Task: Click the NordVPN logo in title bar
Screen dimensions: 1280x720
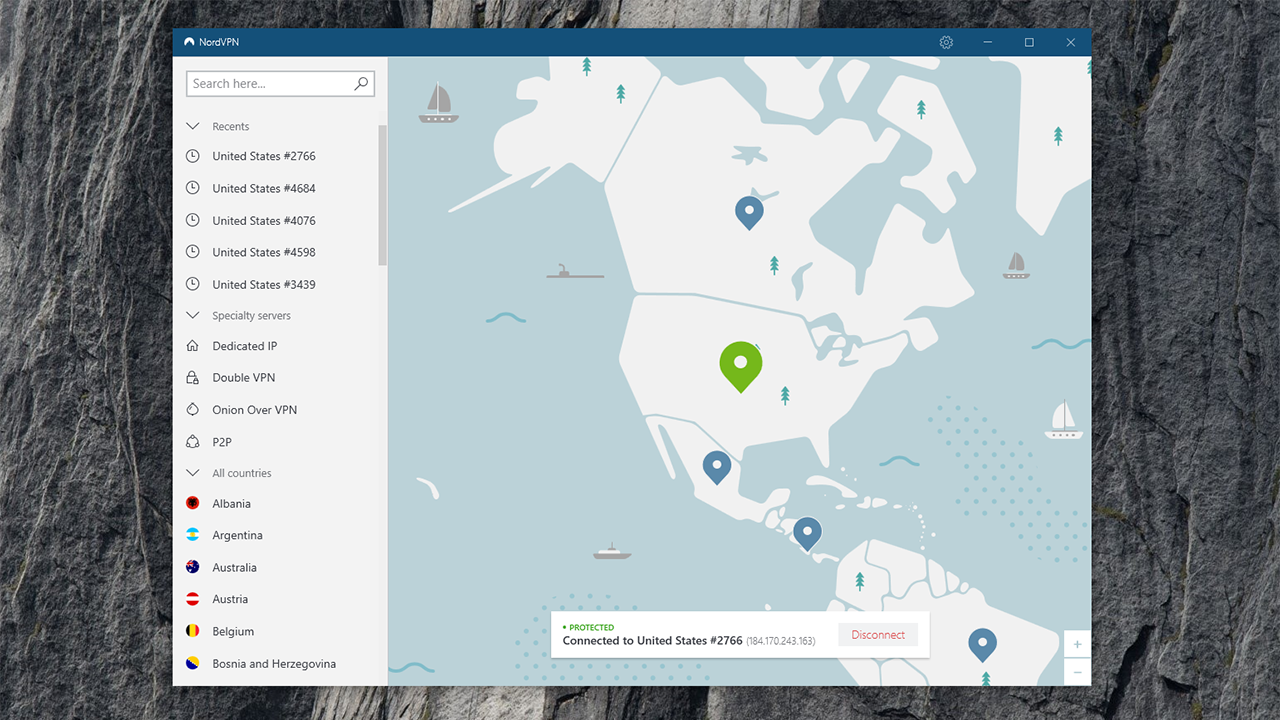Action: (189, 42)
